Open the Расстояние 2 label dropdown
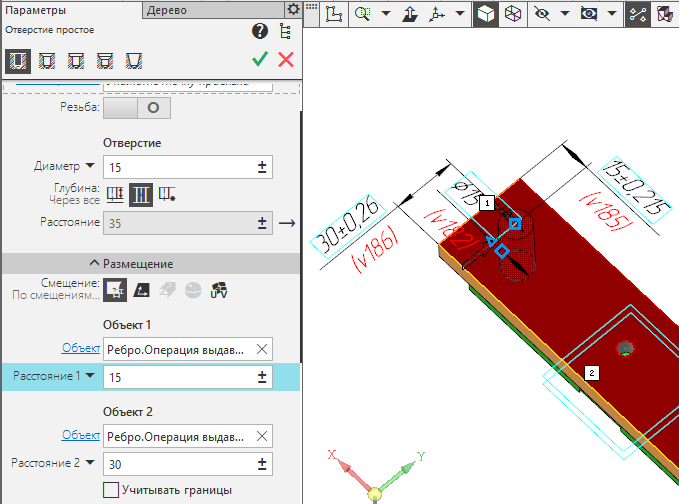Viewport: 679px width, 504px height. pyautogui.click(x=90, y=462)
